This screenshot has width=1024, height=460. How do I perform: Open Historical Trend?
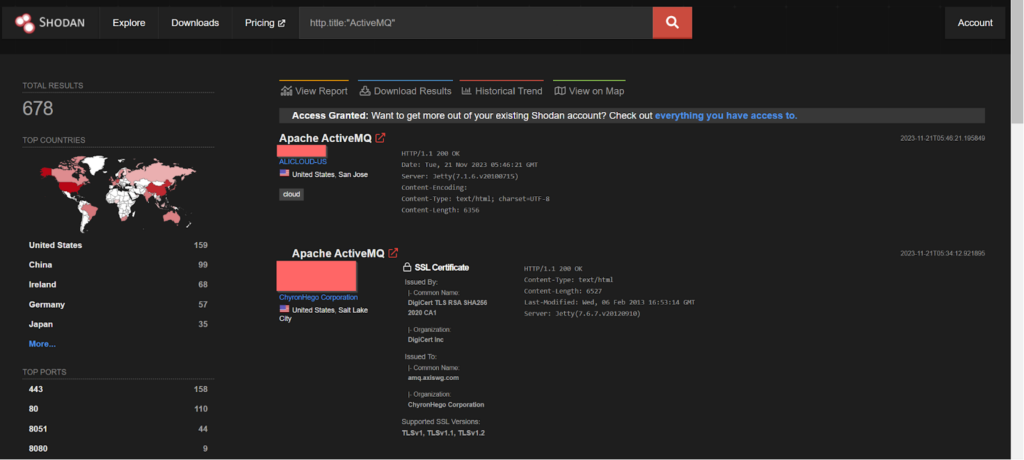502,91
